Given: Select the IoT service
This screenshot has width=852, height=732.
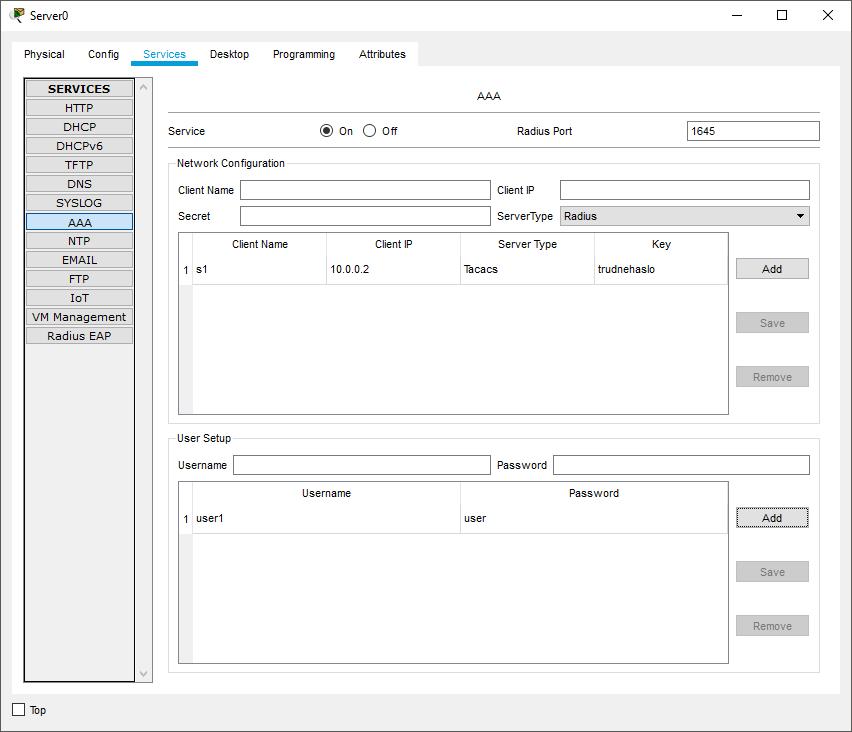Looking at the screenshot, I should [x=79, y=298].
